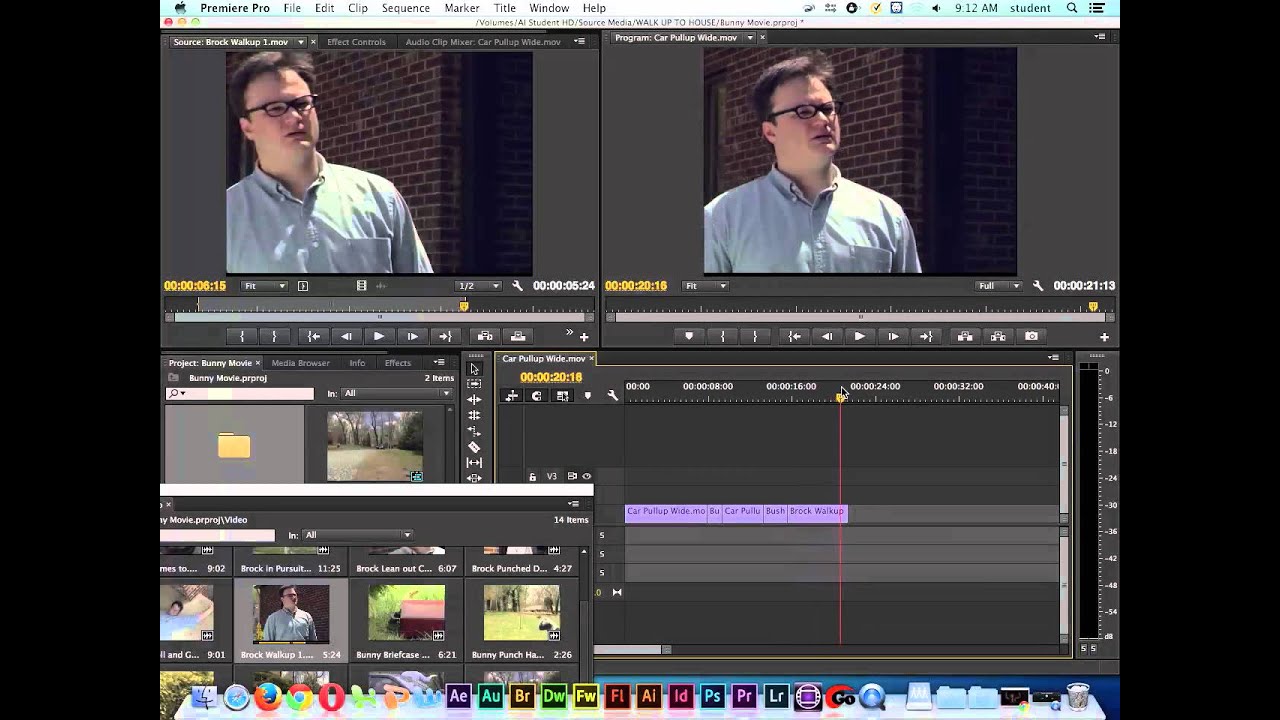This screenshot has height=720, width=1280.
Task: Open Source monitor settings wrench
Action: (517, 286)
